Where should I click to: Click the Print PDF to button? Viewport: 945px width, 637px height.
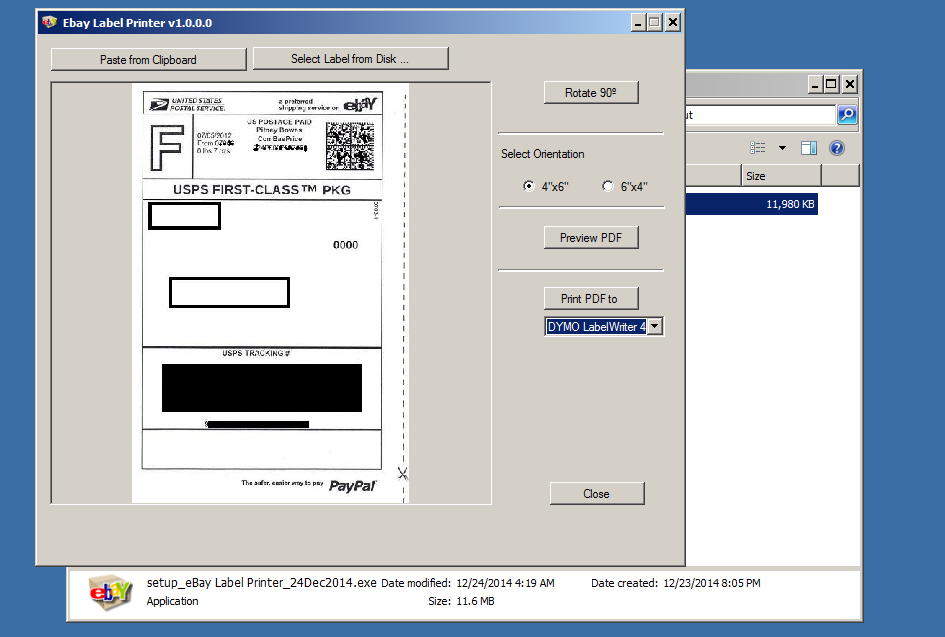591,298
